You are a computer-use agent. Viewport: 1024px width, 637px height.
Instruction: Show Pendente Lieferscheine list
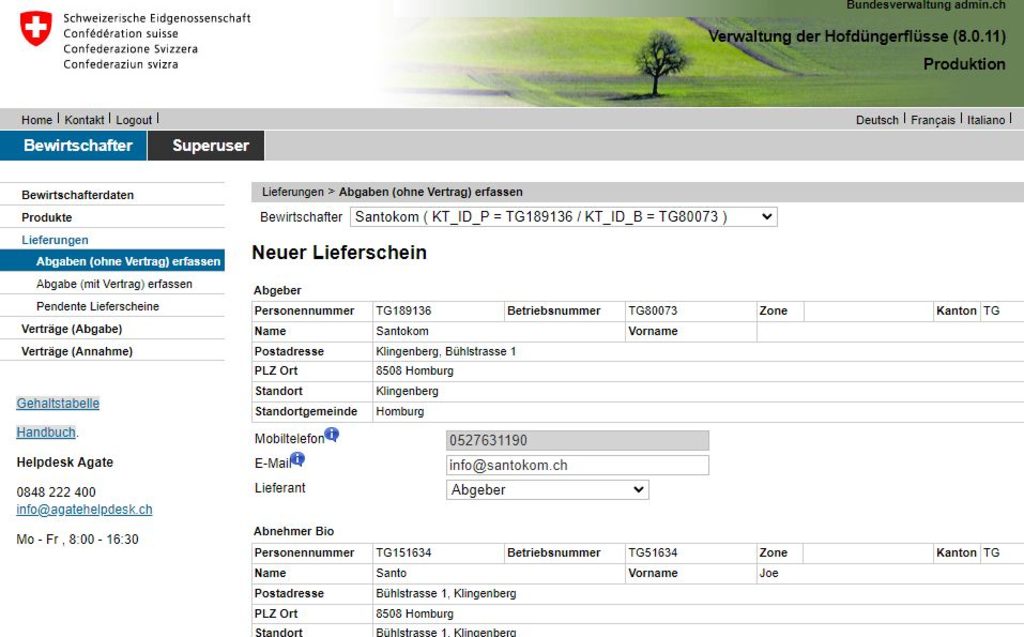(x=98, y=306)
